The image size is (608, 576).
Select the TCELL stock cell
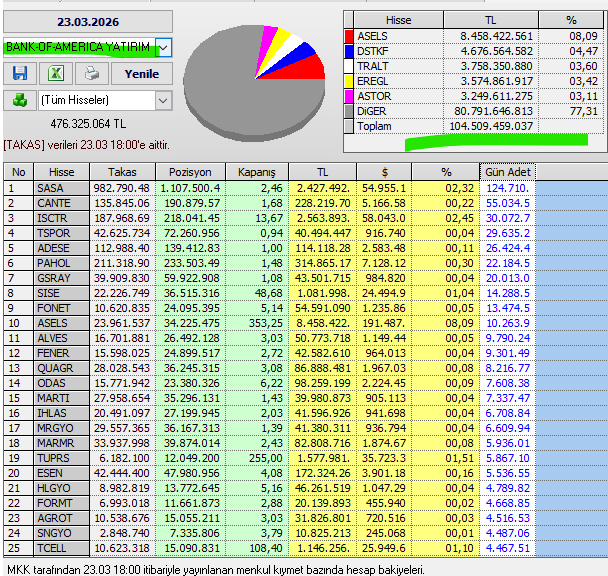(x=62, y=548)
